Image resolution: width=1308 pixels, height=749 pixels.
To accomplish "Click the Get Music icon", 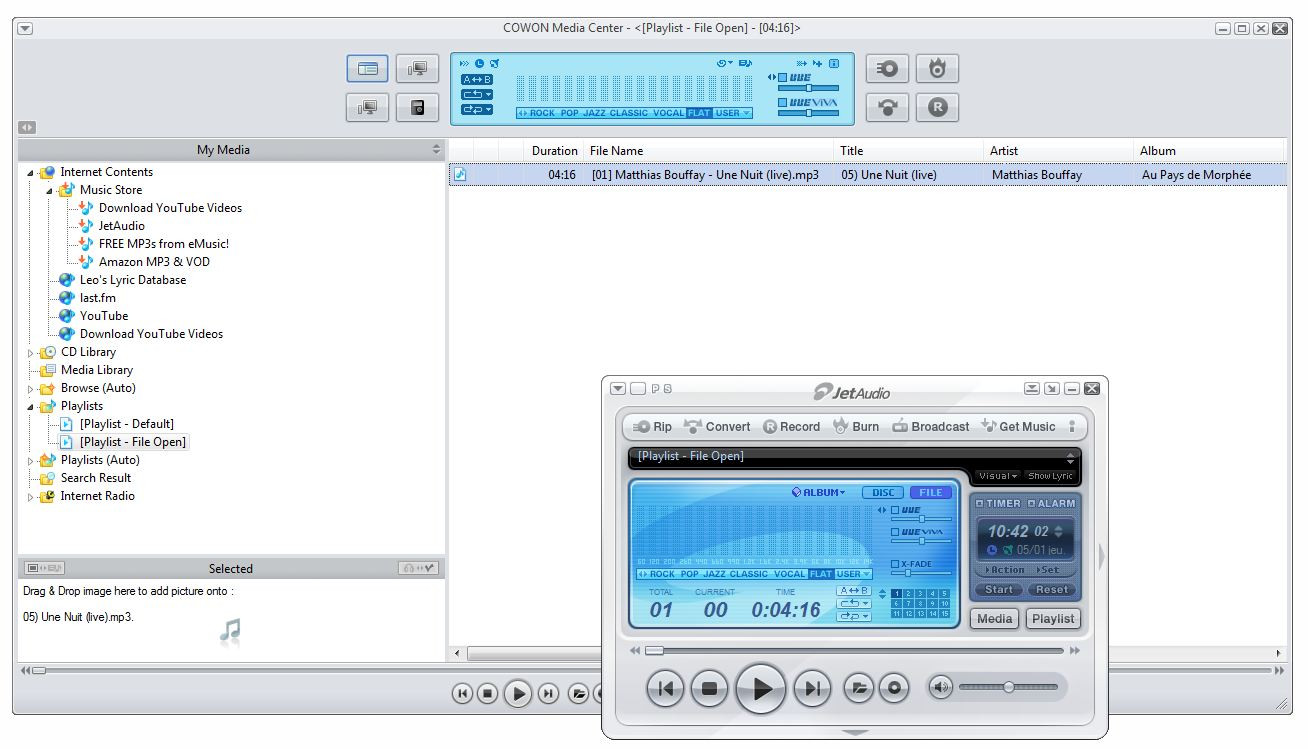I will click(x=1019, y=426).
